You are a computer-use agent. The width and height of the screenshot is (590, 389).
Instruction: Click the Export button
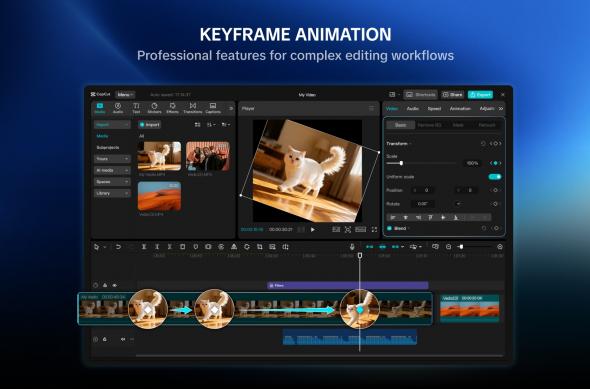[481, 95]
